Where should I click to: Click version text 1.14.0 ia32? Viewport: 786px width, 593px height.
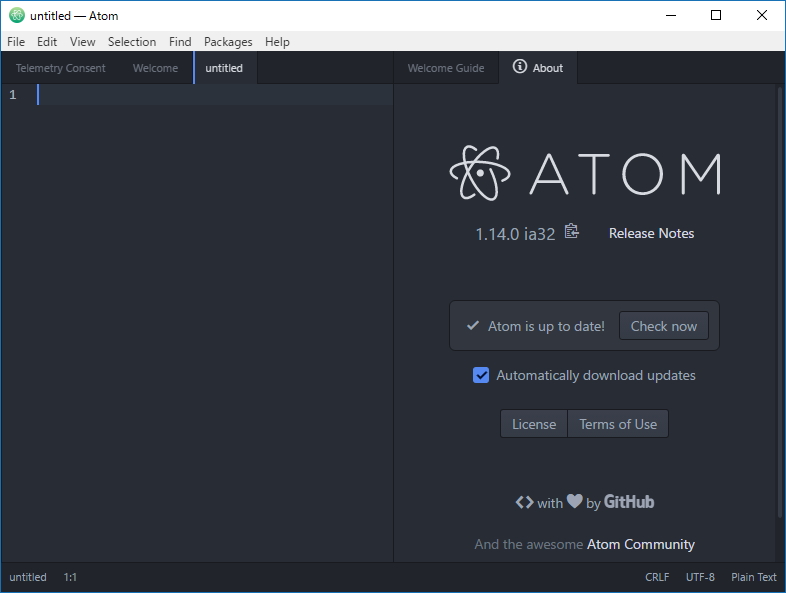[x=515, y=234]
